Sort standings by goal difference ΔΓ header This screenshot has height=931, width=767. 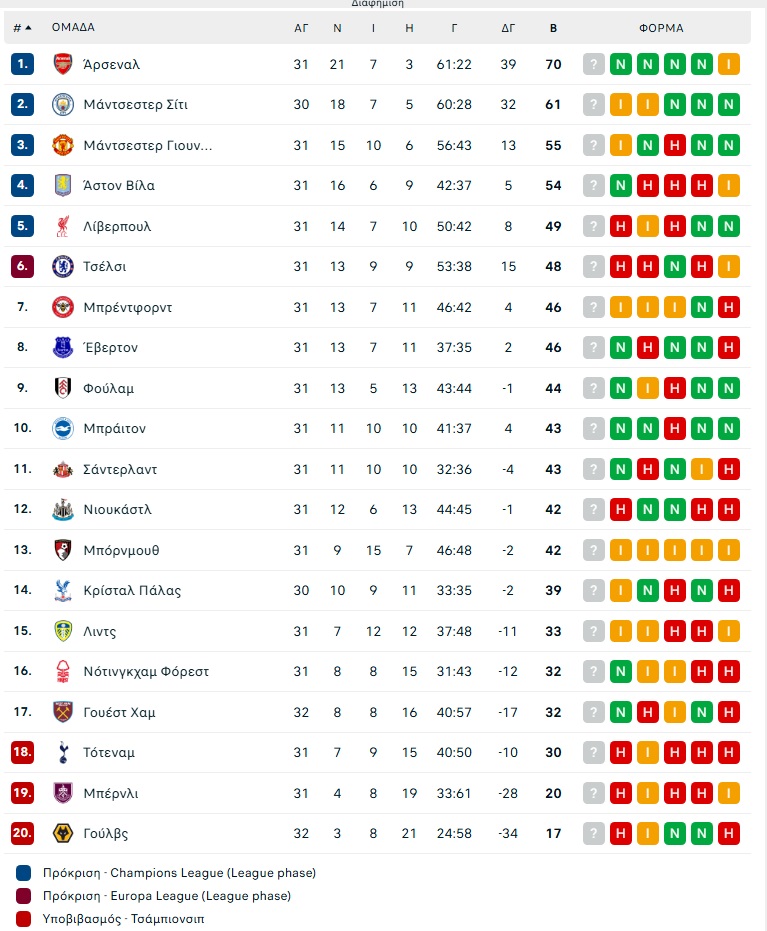click(x=508, y=28)
